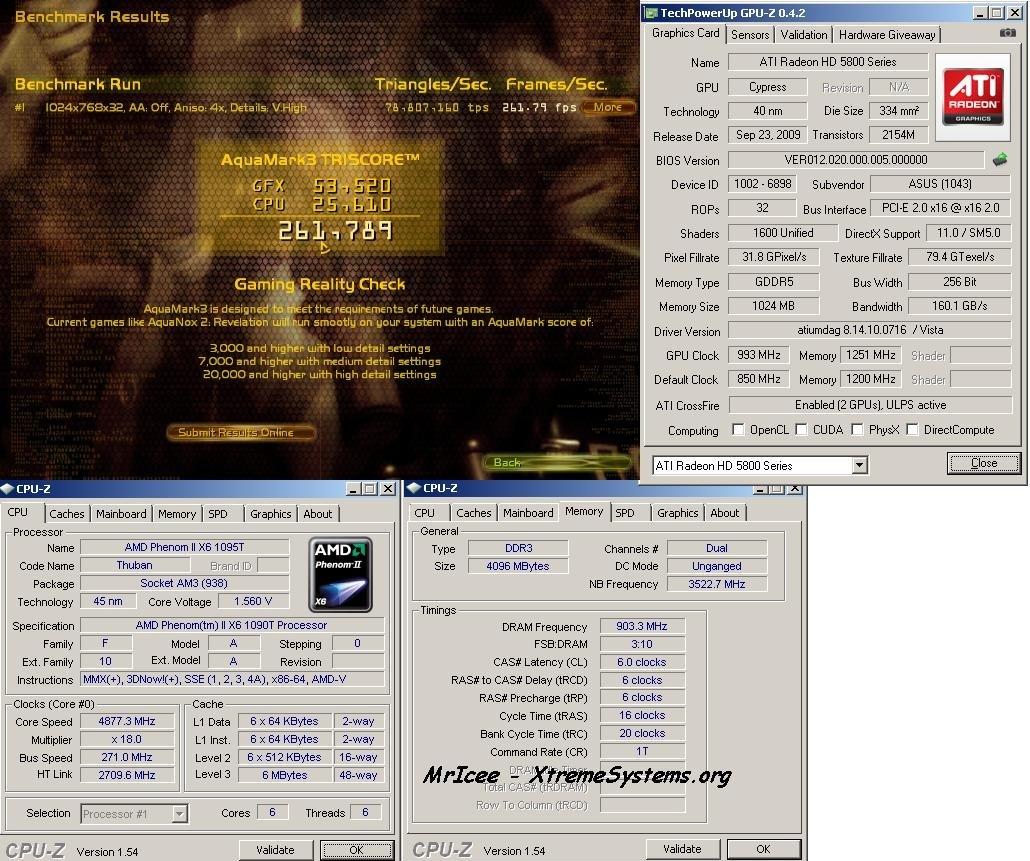Image resolution: width=1030 pixels, height=861 pixels.
Task: Click the 3522.7 MHz NB Frequency value
Action: pos(717,584)
